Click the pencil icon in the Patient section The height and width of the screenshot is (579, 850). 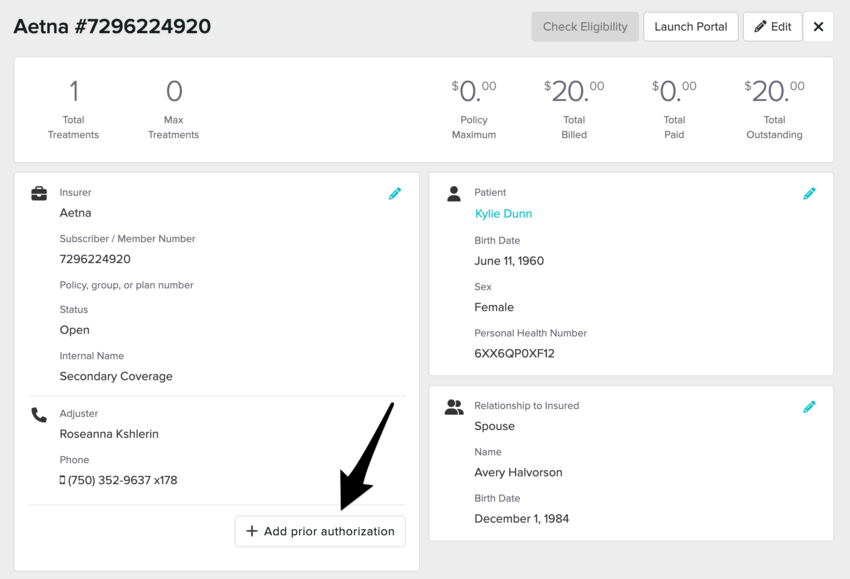[x=809, y=194]
